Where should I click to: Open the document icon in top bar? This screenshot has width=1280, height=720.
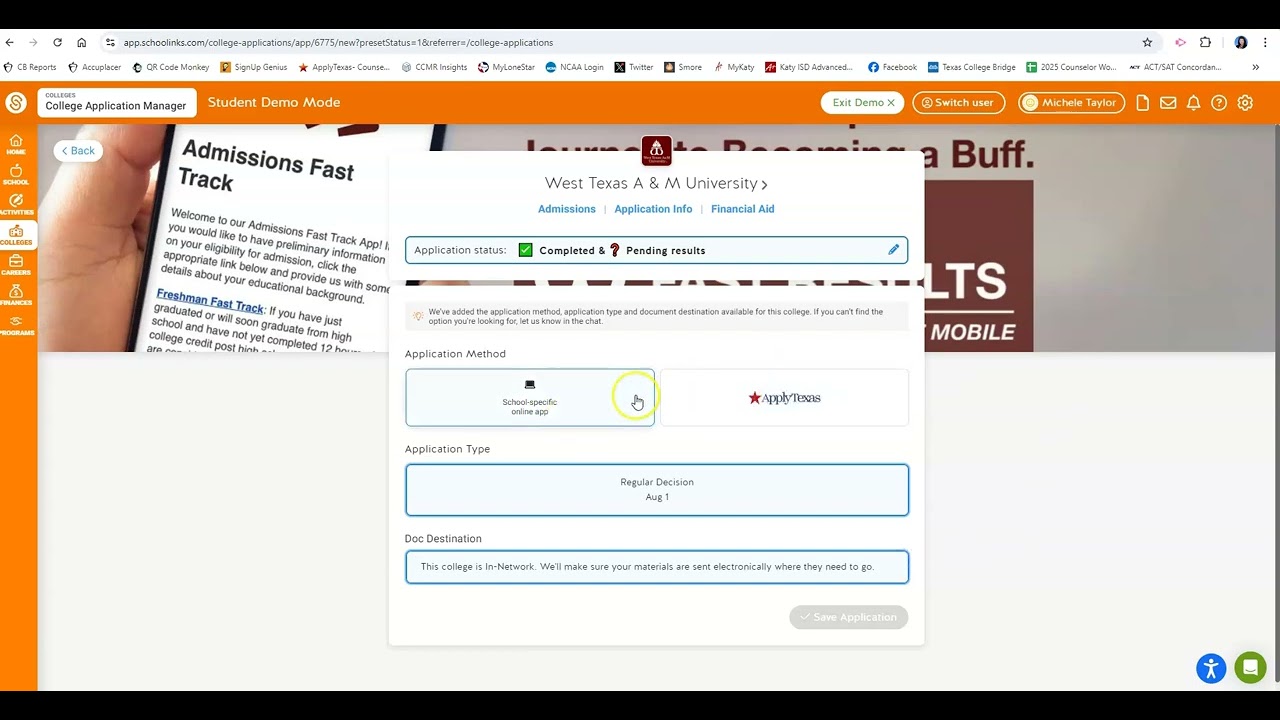[x=1143, y=103]
